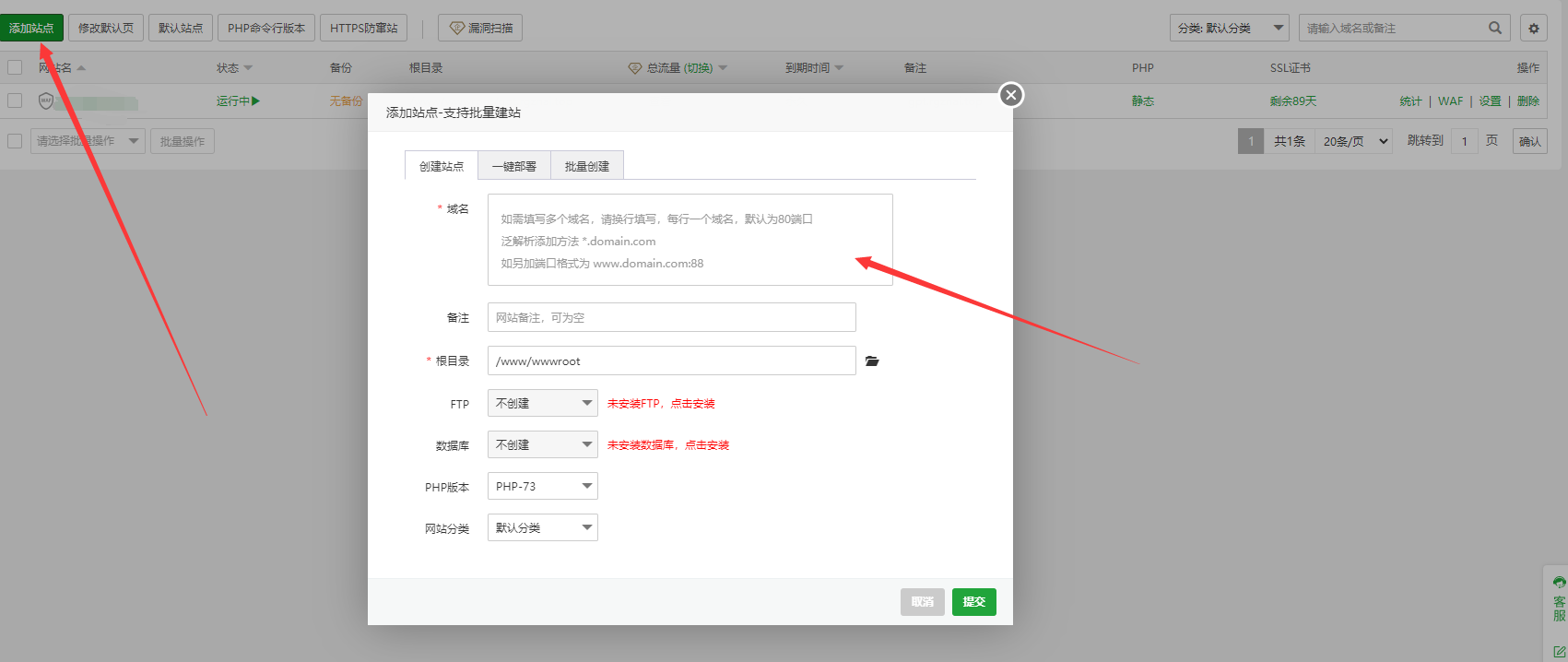1568x662 pixels.
Task: Click 删除 to delete the site
Action: (1528, 100)
